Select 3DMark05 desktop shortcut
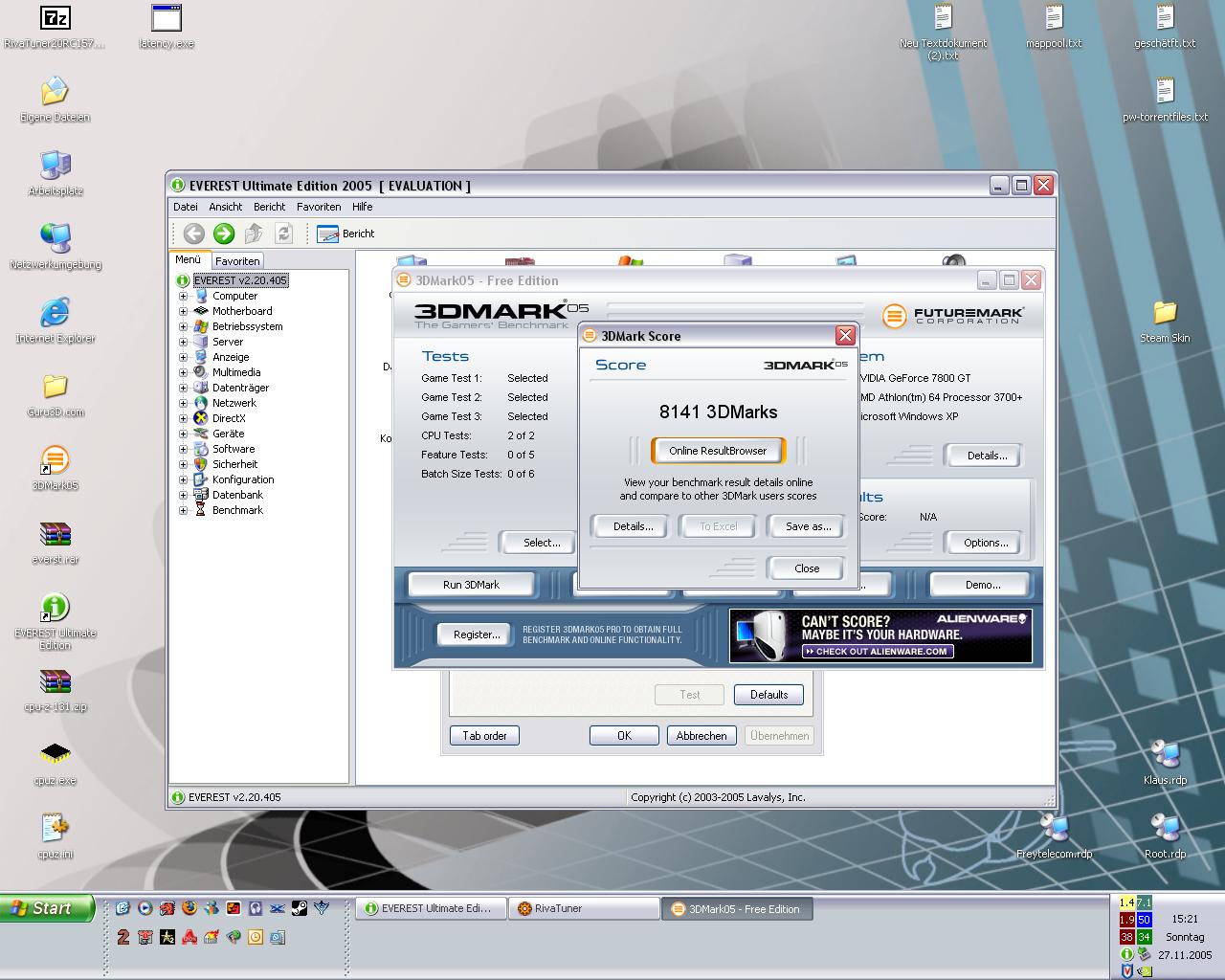This screenshot has width=1225, height=980. coord(55,468)
